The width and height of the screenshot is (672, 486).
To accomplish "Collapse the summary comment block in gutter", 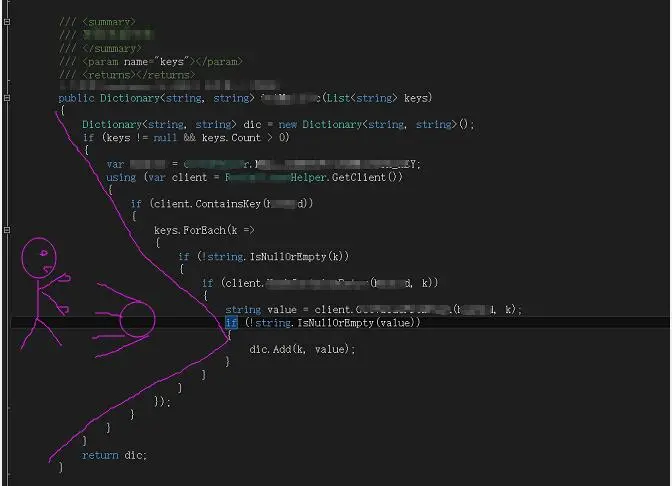I will coord(7,21).
